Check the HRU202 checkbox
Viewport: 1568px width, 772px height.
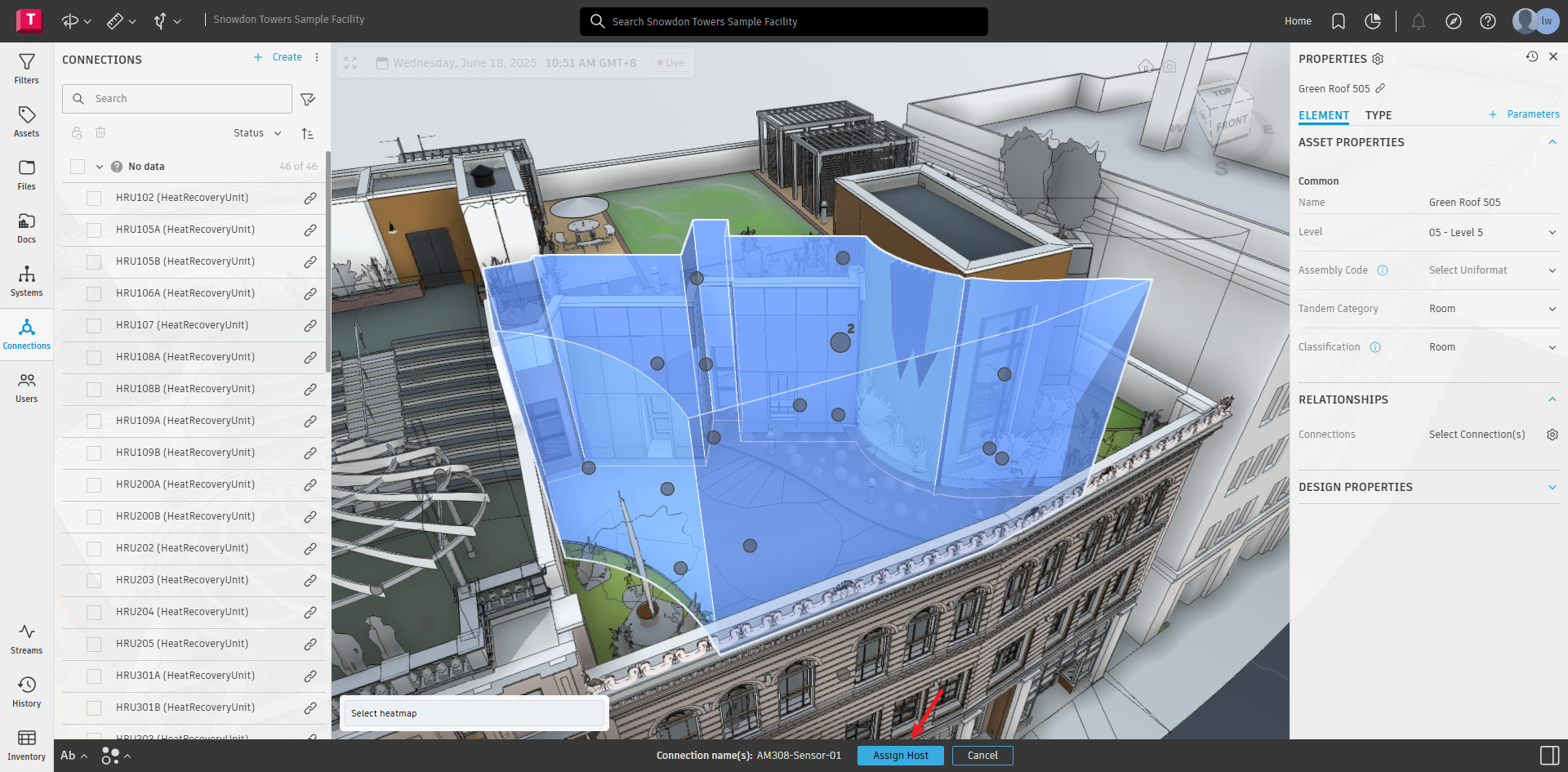pyautogui.click(x=94, y=549)
